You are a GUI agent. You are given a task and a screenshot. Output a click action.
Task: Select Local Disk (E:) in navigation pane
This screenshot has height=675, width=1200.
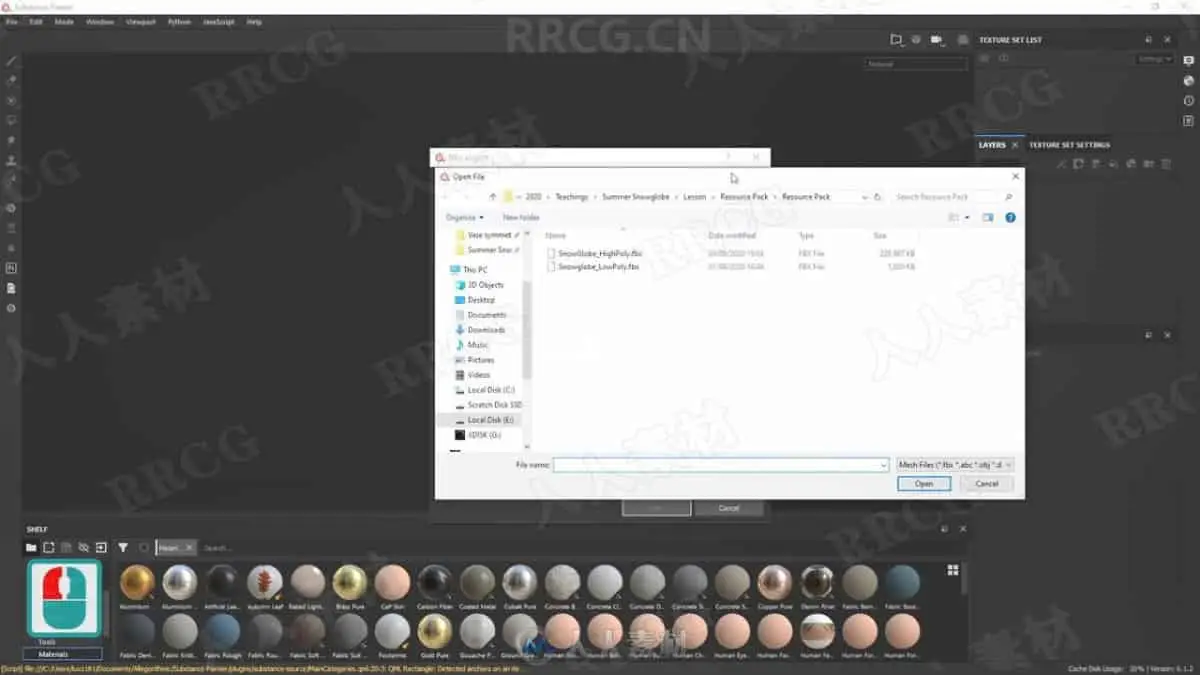click(x=487, y=420)
